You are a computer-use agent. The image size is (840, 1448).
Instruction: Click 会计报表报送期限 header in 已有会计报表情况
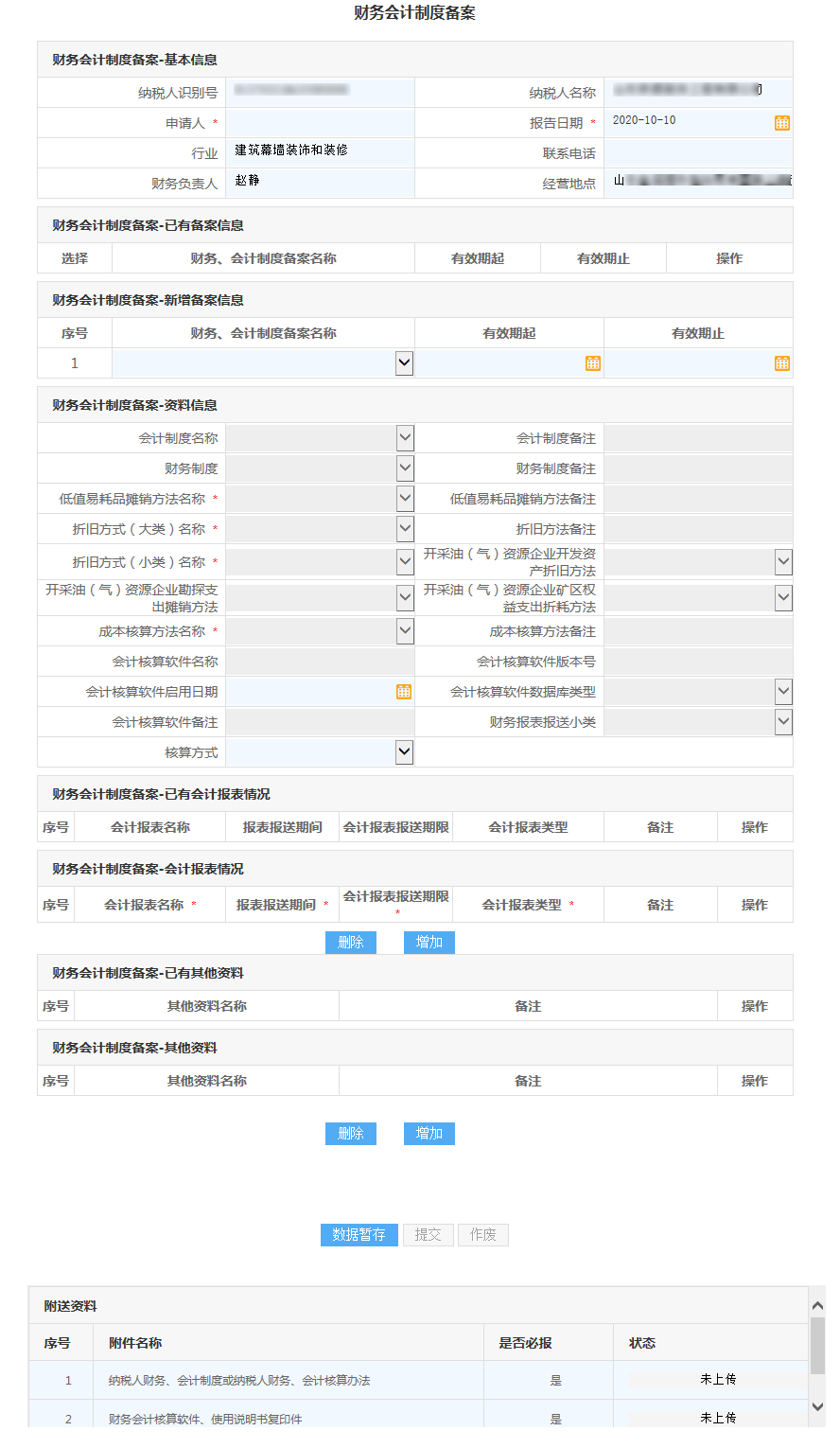click(x=395, y=827)
